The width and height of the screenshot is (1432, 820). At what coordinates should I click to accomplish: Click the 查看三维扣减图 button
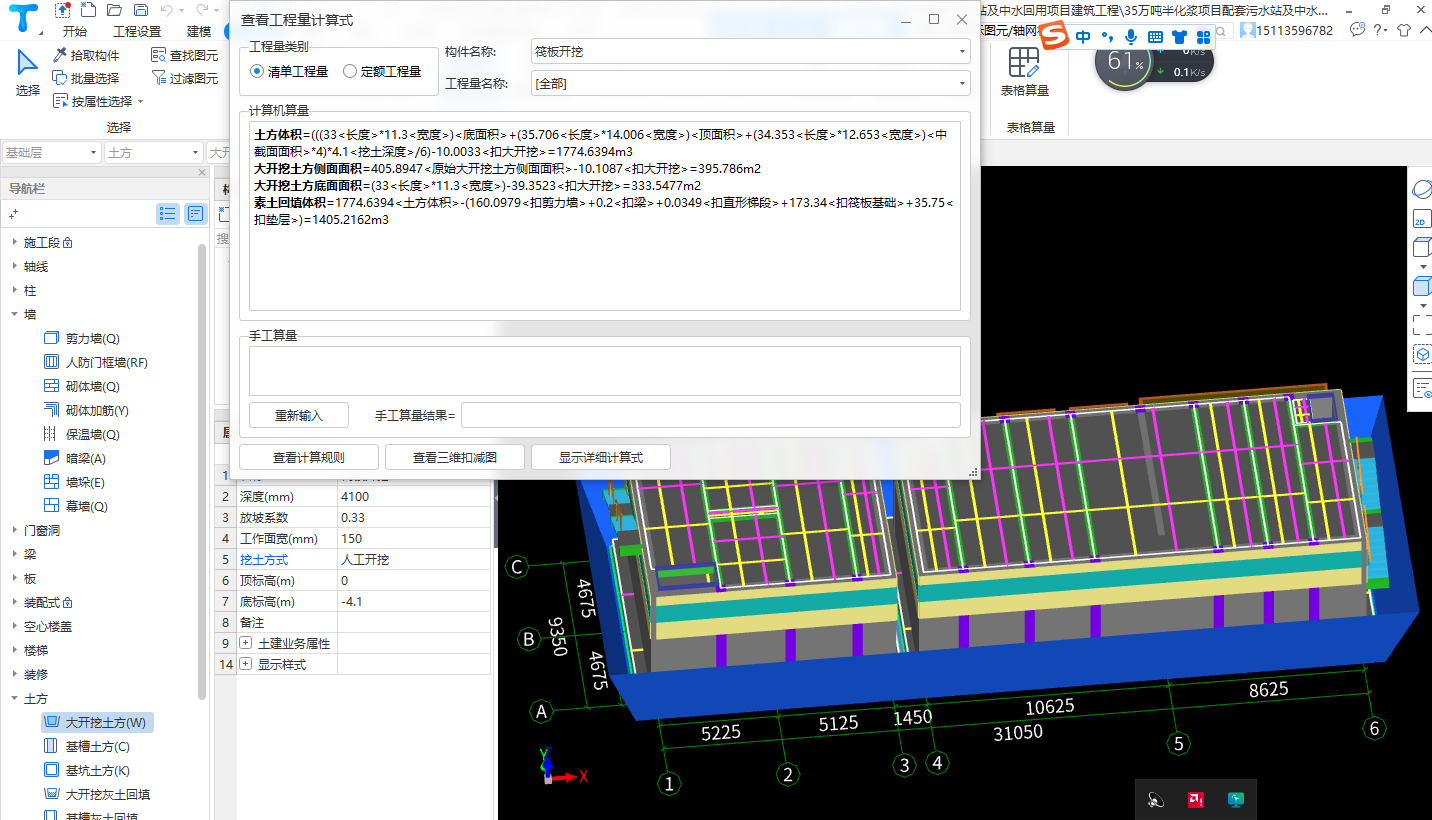pyautogui.click(x=455, y=457)
